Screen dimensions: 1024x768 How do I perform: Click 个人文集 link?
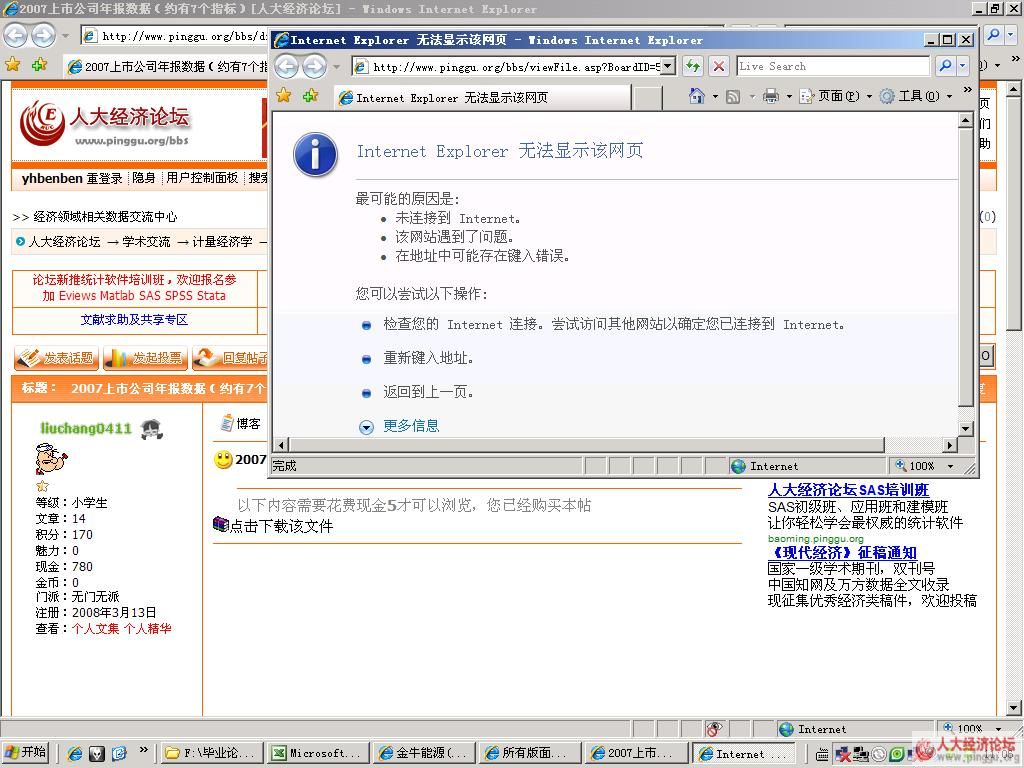coord(95,628)
